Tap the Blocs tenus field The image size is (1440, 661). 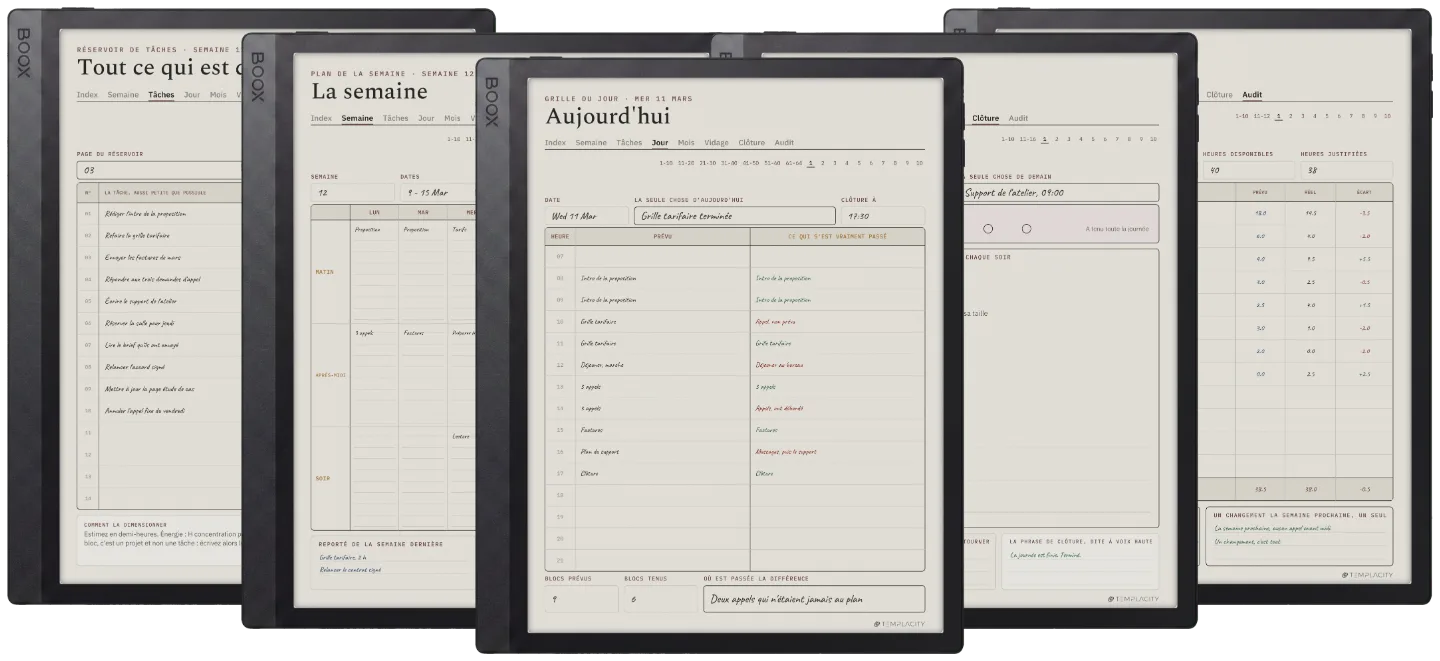661,599
